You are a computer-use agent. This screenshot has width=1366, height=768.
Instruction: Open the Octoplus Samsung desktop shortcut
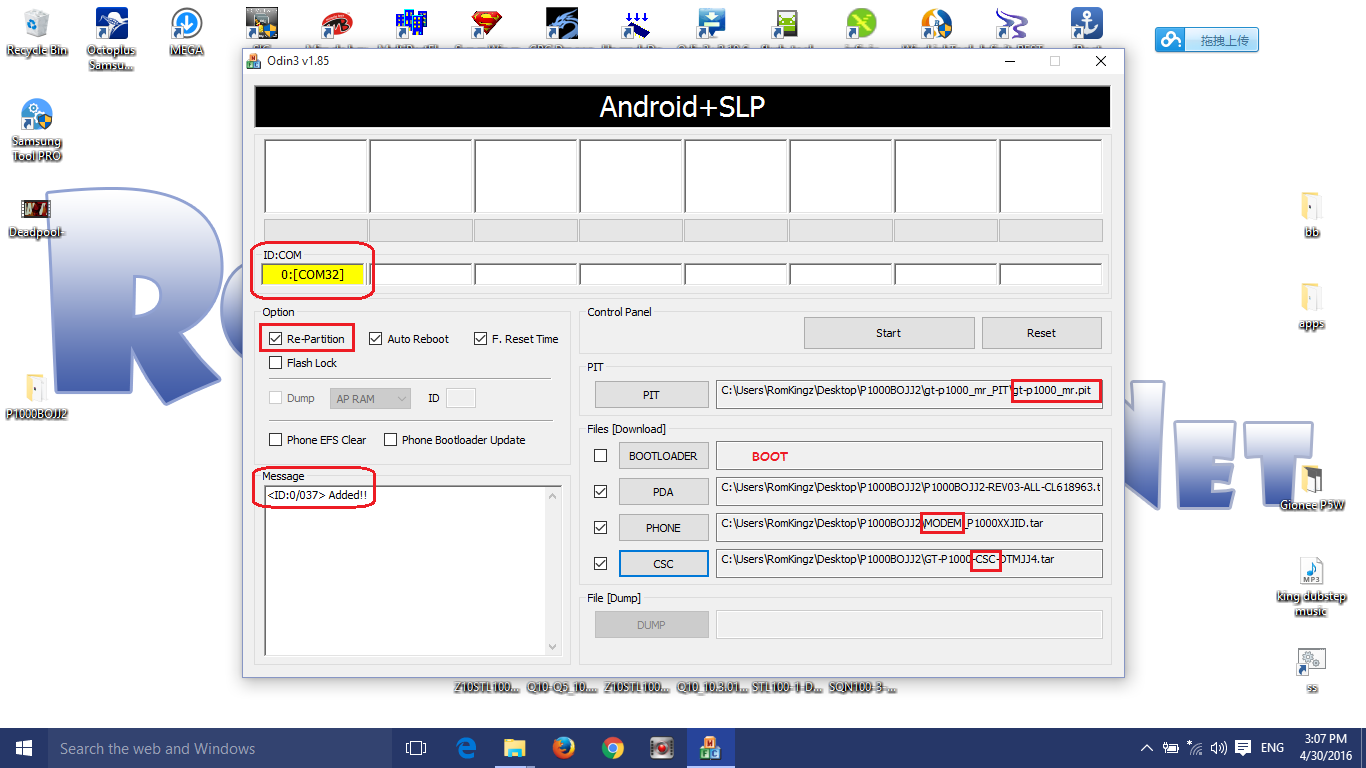(111, 40)
